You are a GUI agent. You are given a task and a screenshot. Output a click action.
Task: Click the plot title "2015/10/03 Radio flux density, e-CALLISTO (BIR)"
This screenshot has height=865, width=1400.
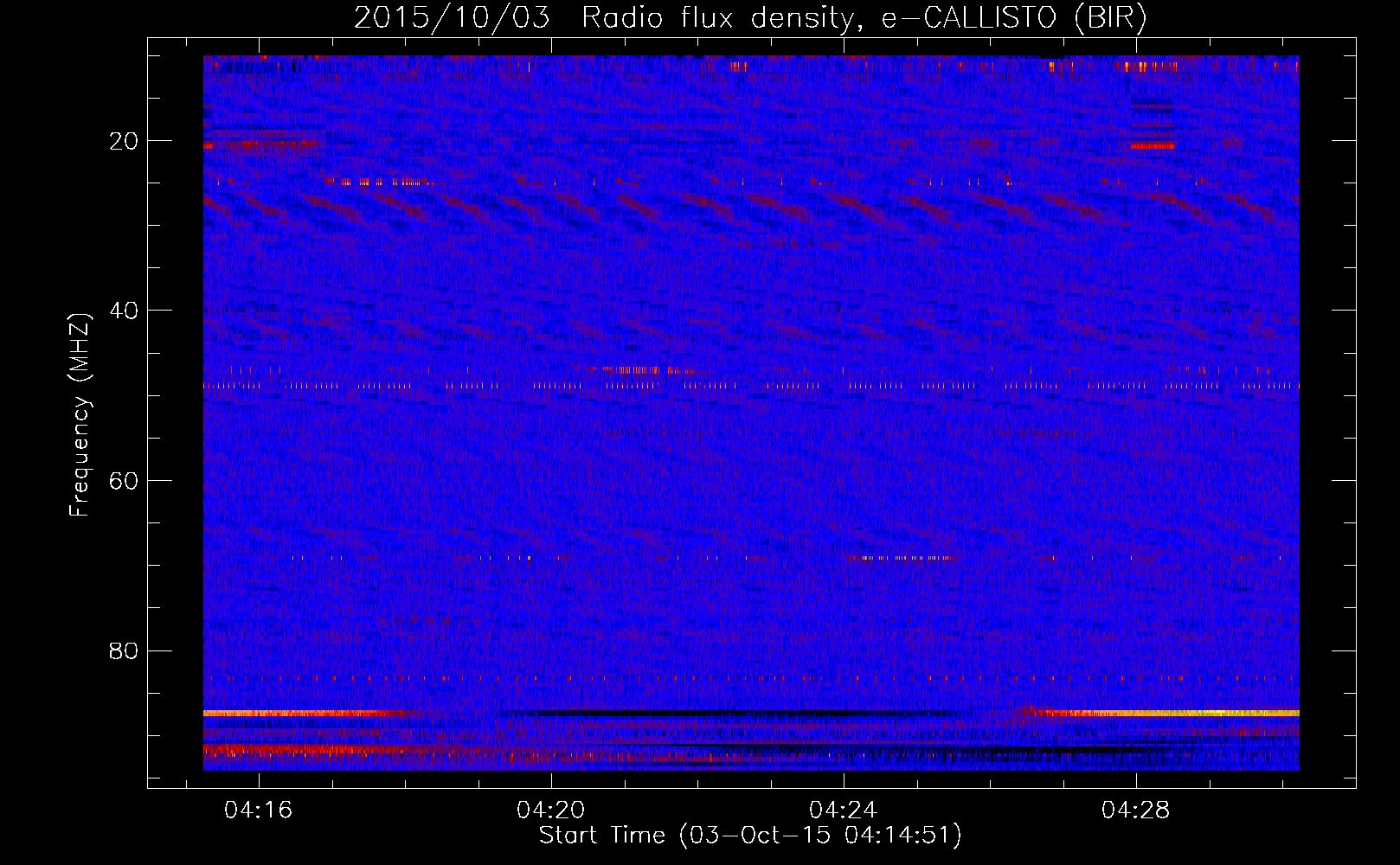pos(750,17)
